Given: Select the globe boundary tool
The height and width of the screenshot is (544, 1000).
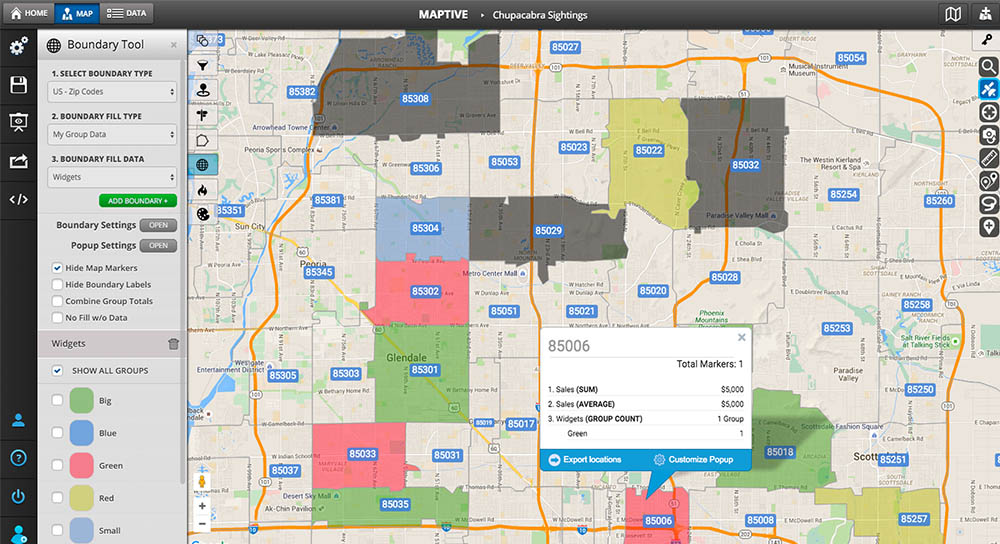Looking at the screenshot, I should pyautogui.click(x=203, y=165).
